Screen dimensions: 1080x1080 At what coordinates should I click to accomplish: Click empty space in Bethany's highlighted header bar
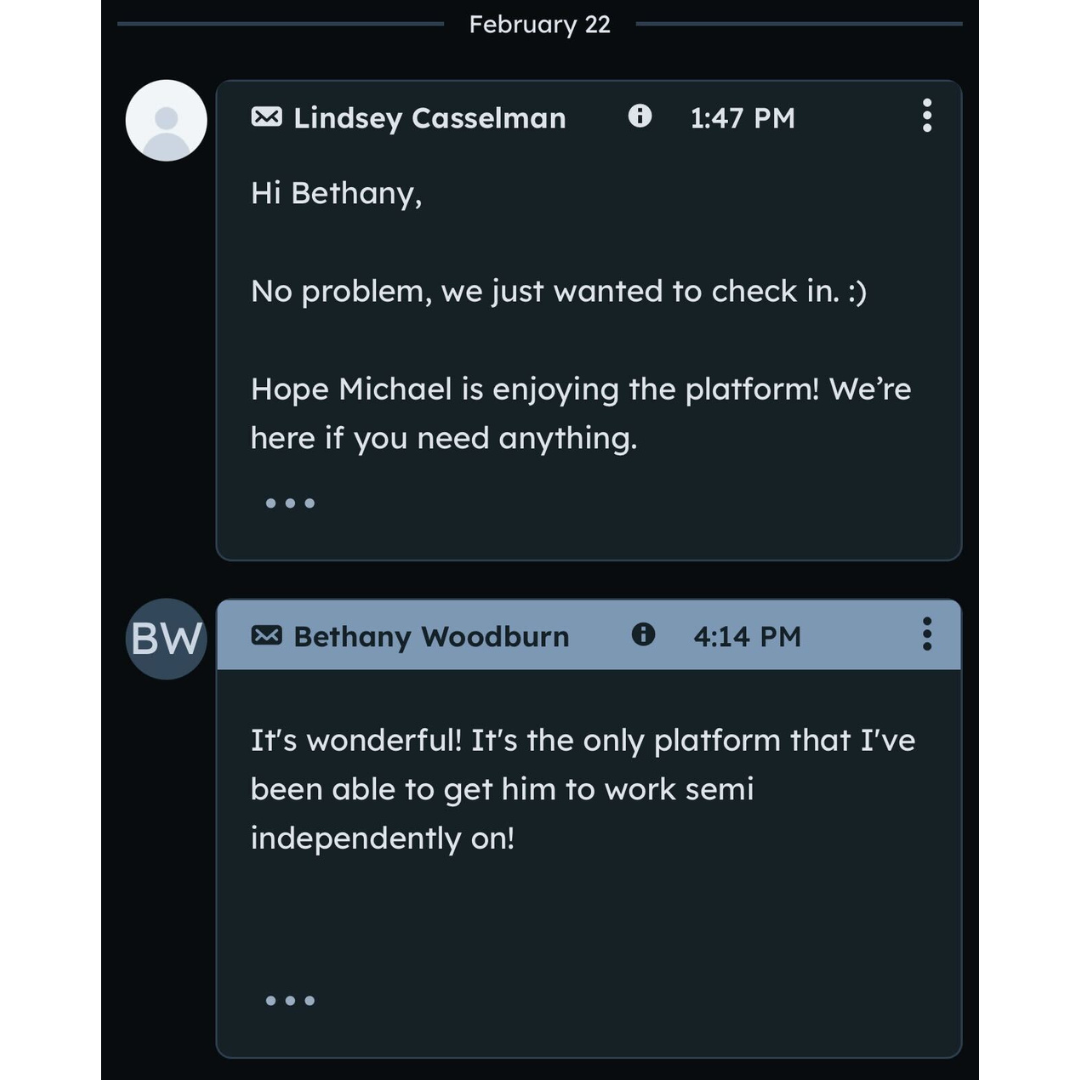coord(860,635)
